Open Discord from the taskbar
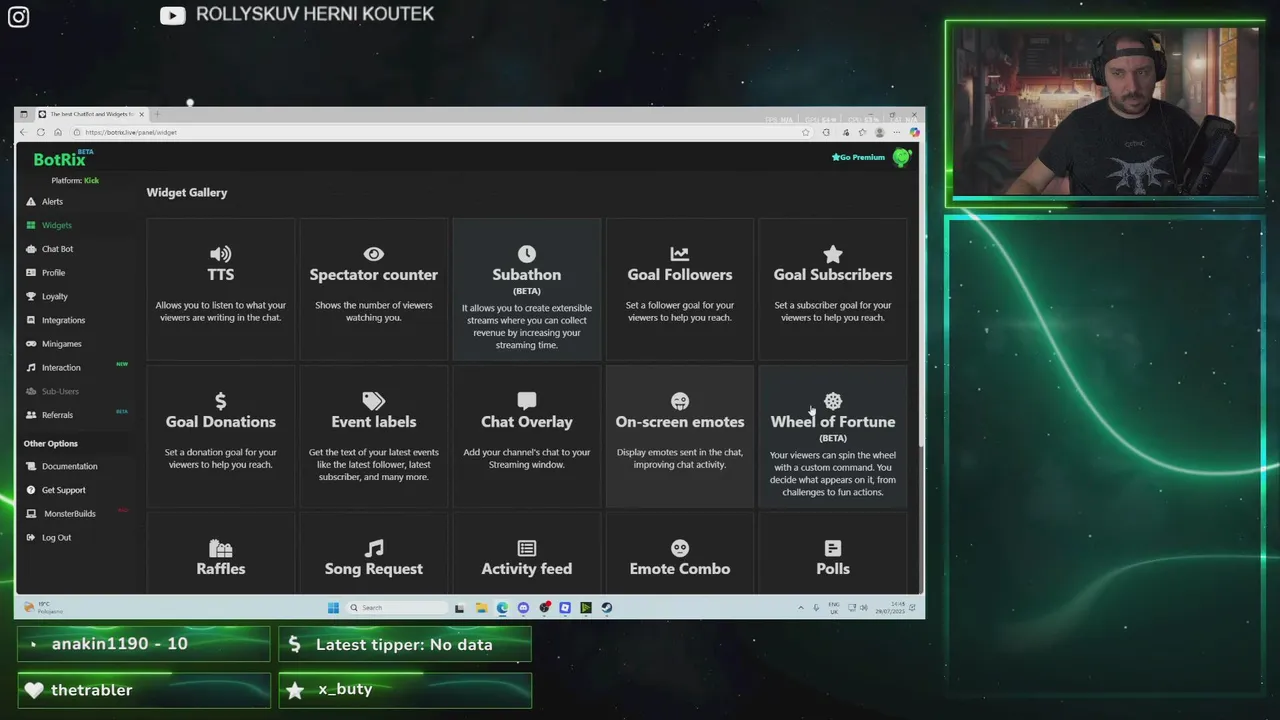Viewport: 1280px width, 720px height. (x=523, y=607)
